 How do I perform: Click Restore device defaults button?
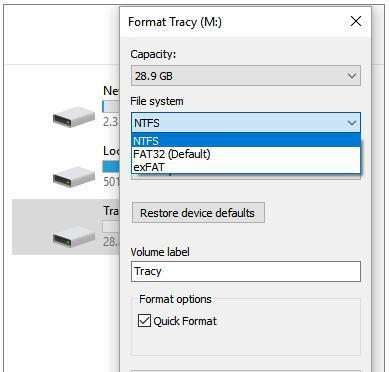(x=198, y=213)
